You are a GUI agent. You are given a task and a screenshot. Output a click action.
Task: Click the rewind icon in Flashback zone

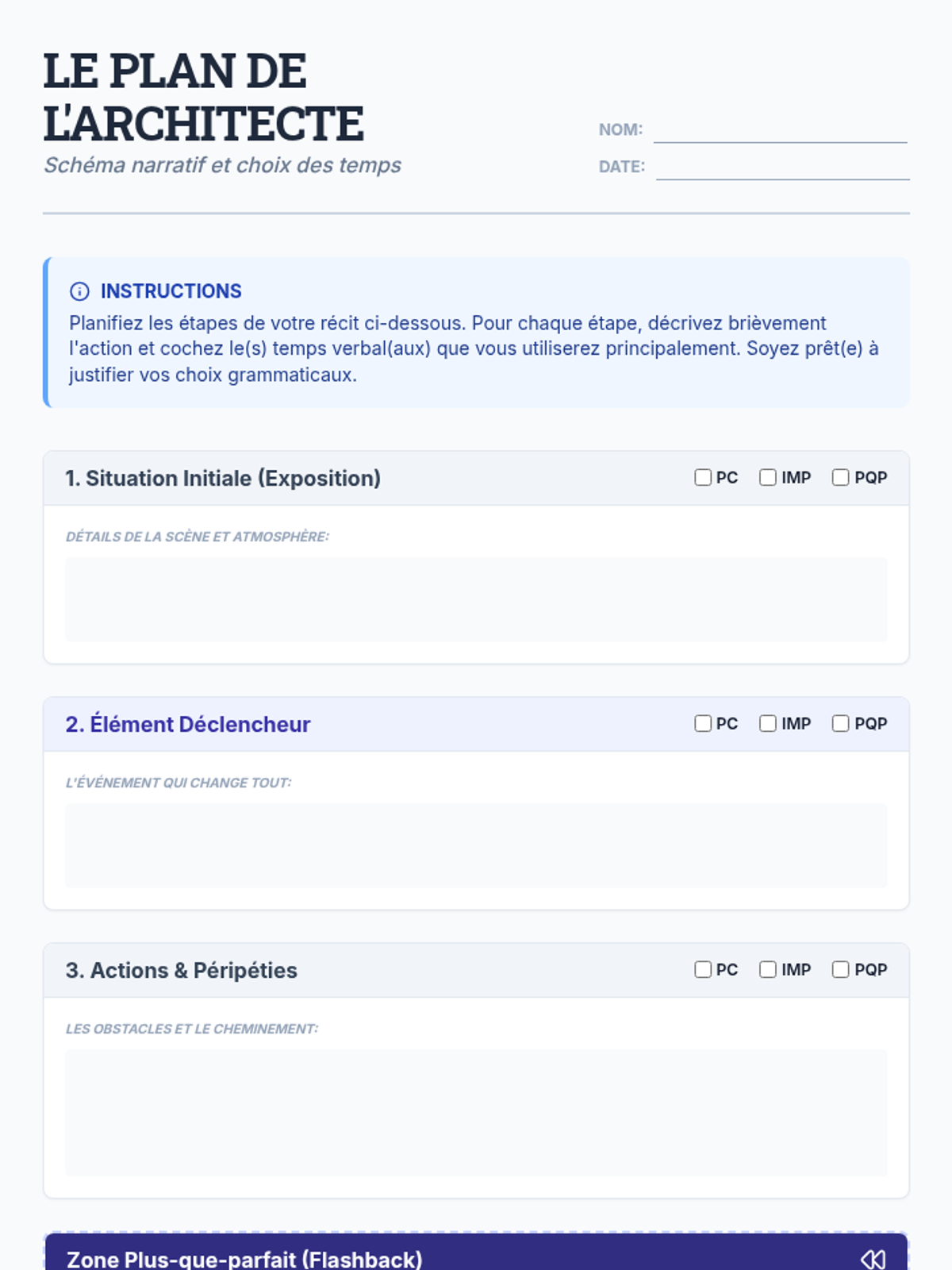click(873, 1259)
